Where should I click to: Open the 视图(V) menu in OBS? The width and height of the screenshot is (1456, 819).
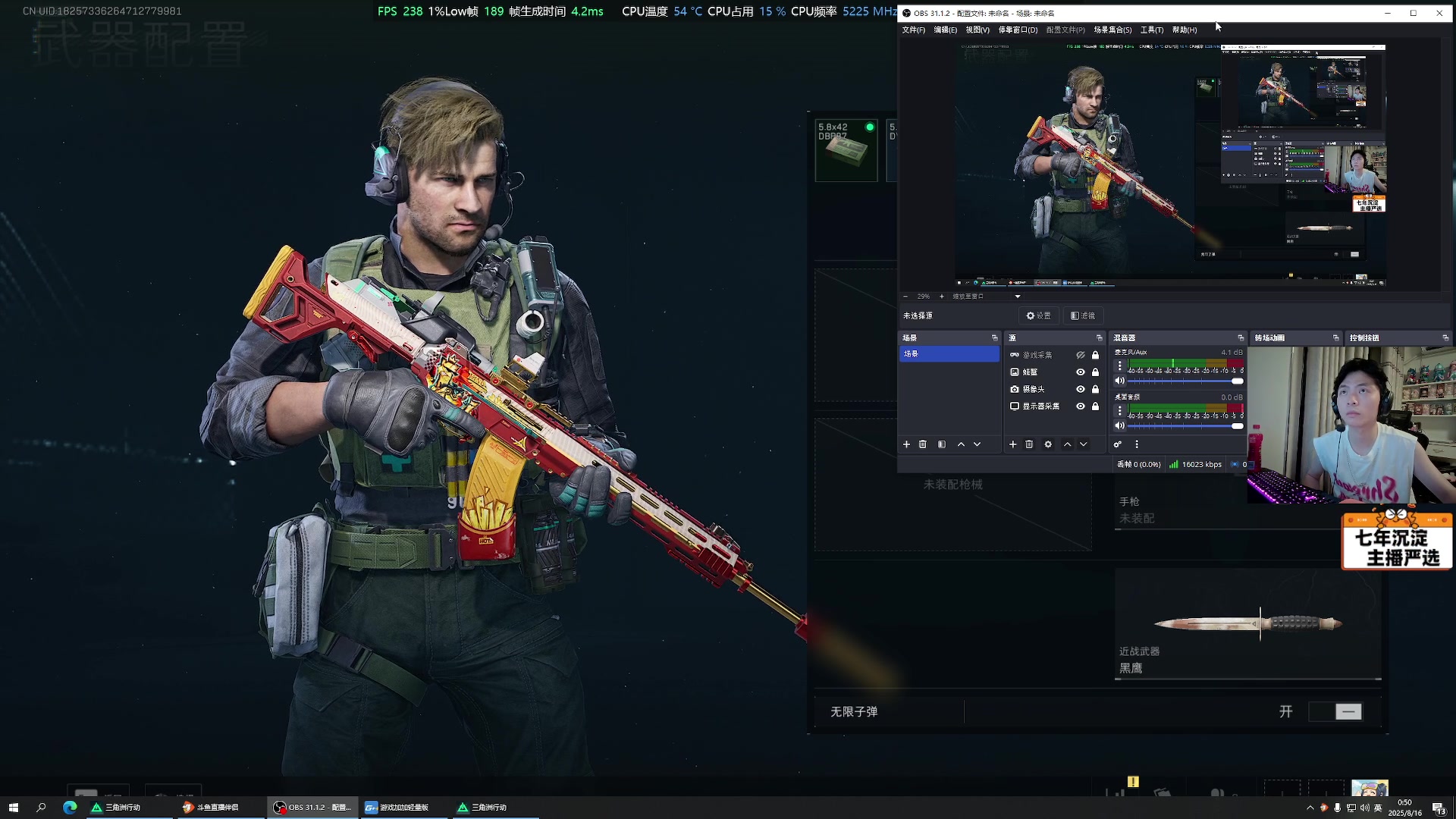click(977, 30)
